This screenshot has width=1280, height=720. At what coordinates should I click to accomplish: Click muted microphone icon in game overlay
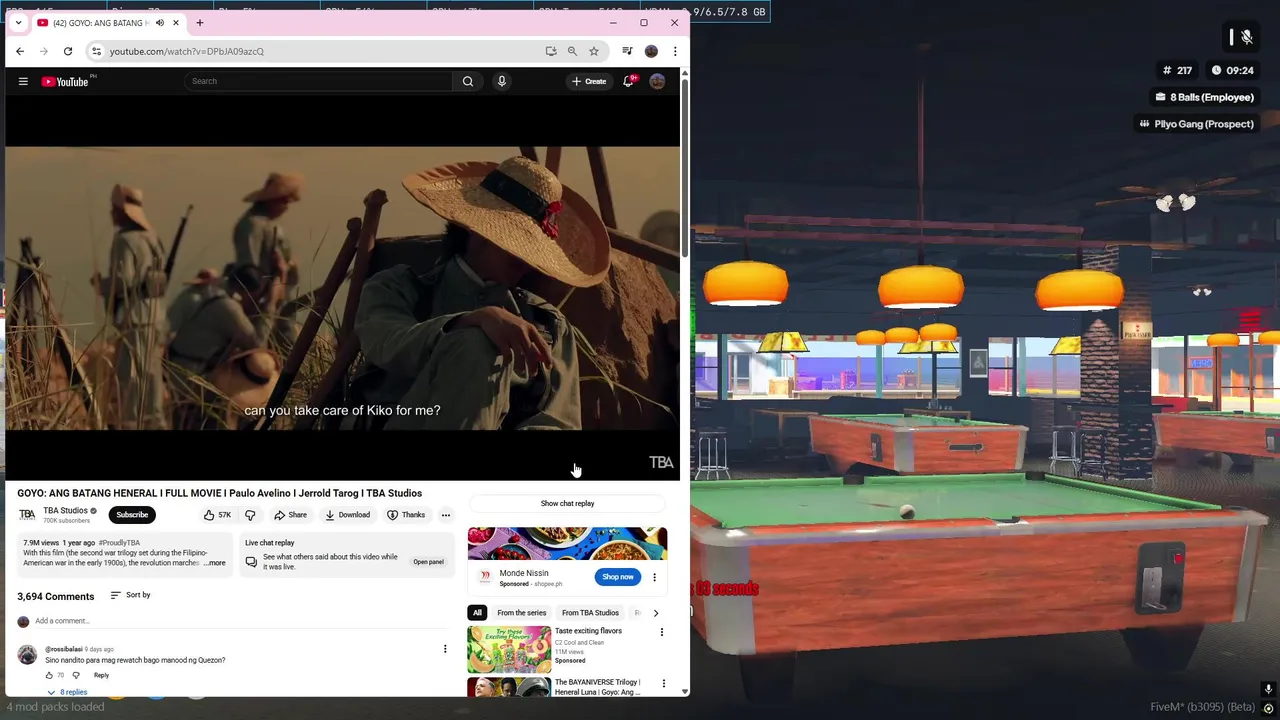[x=1246, y=37]
